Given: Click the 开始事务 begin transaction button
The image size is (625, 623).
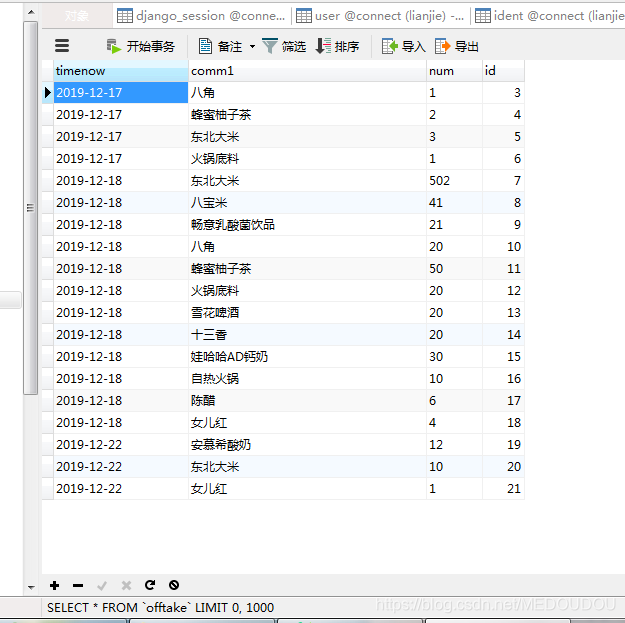Looking at the screenshot, I should (x=141, y=47).
